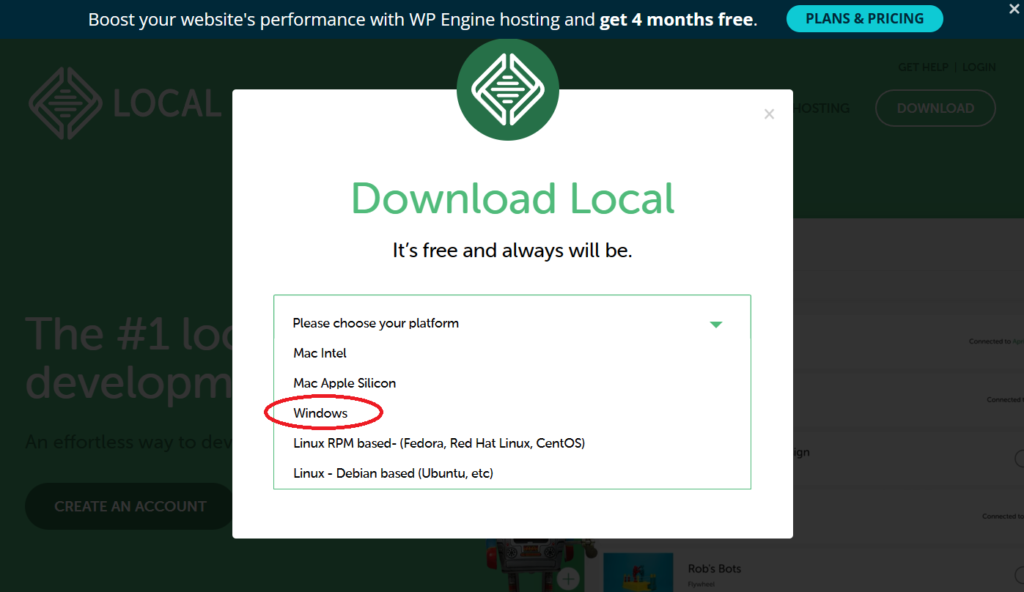The image size is (1024, 592).
Task: Open the platform dropdown arrow
Action: coord(716,324)
